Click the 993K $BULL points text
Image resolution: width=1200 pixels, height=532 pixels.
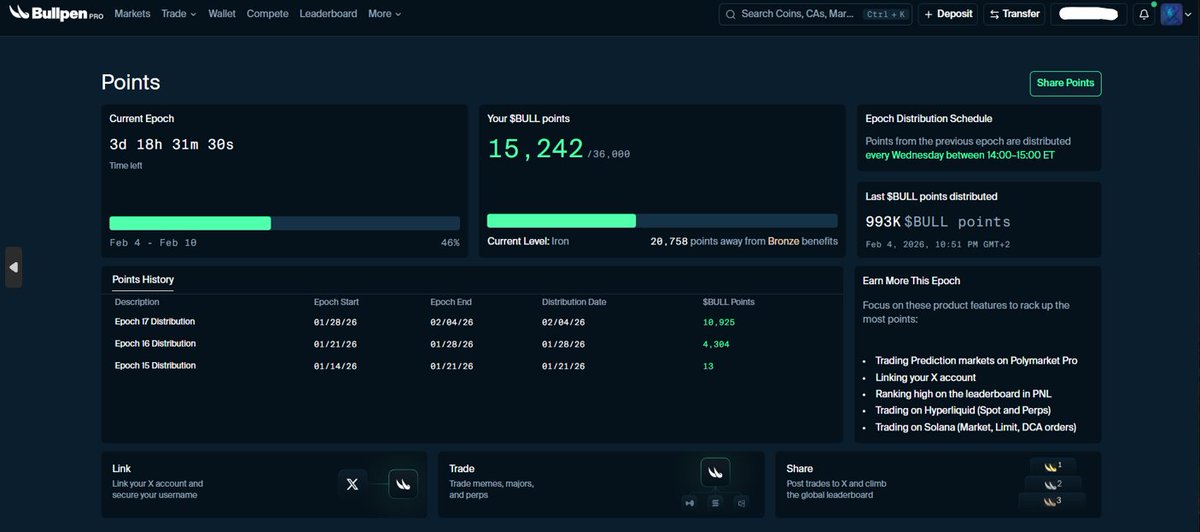938,222
